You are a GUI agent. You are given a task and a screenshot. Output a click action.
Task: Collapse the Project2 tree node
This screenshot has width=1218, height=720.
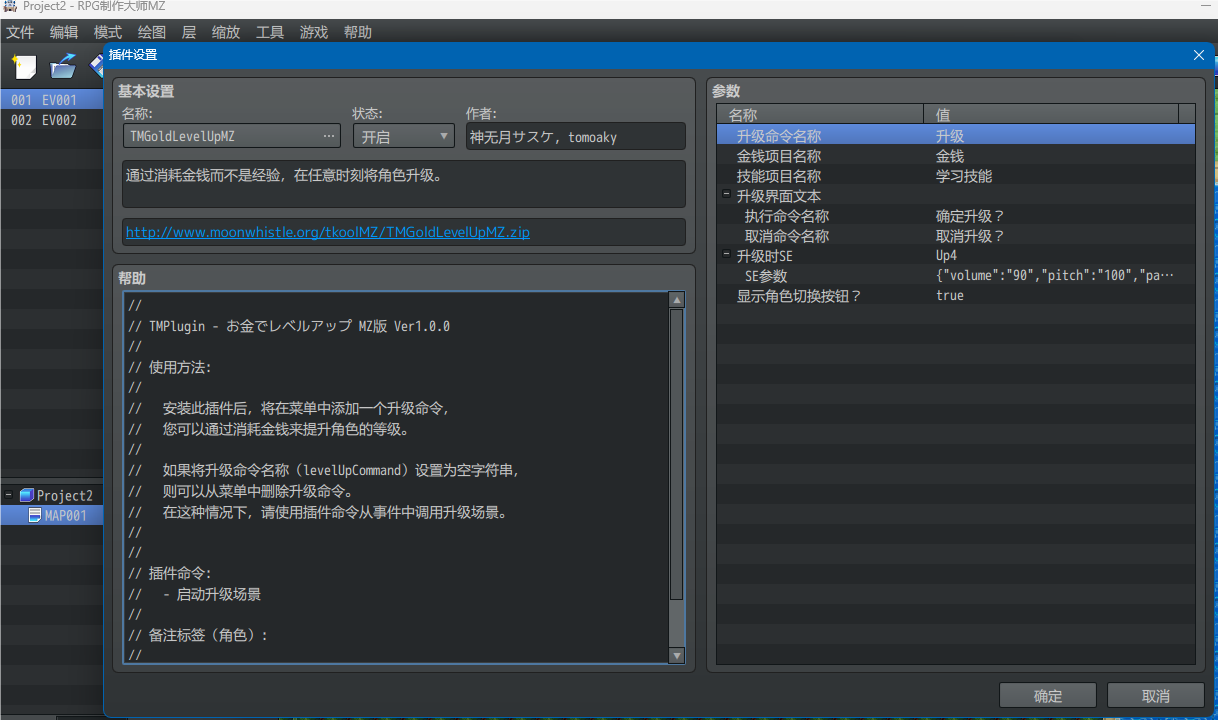click(x=9, y=496)
